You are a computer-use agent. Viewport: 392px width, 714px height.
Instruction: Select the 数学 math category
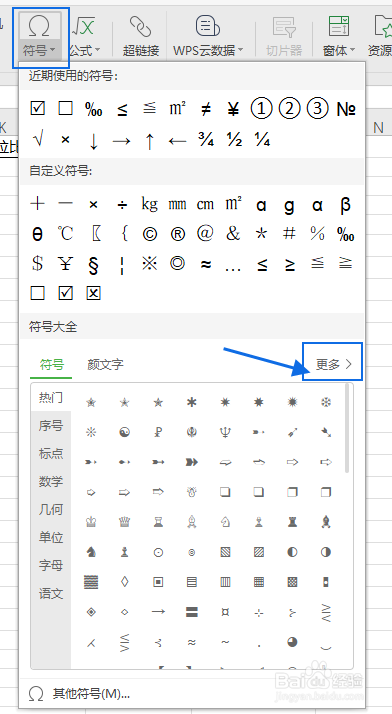(51, 482)
